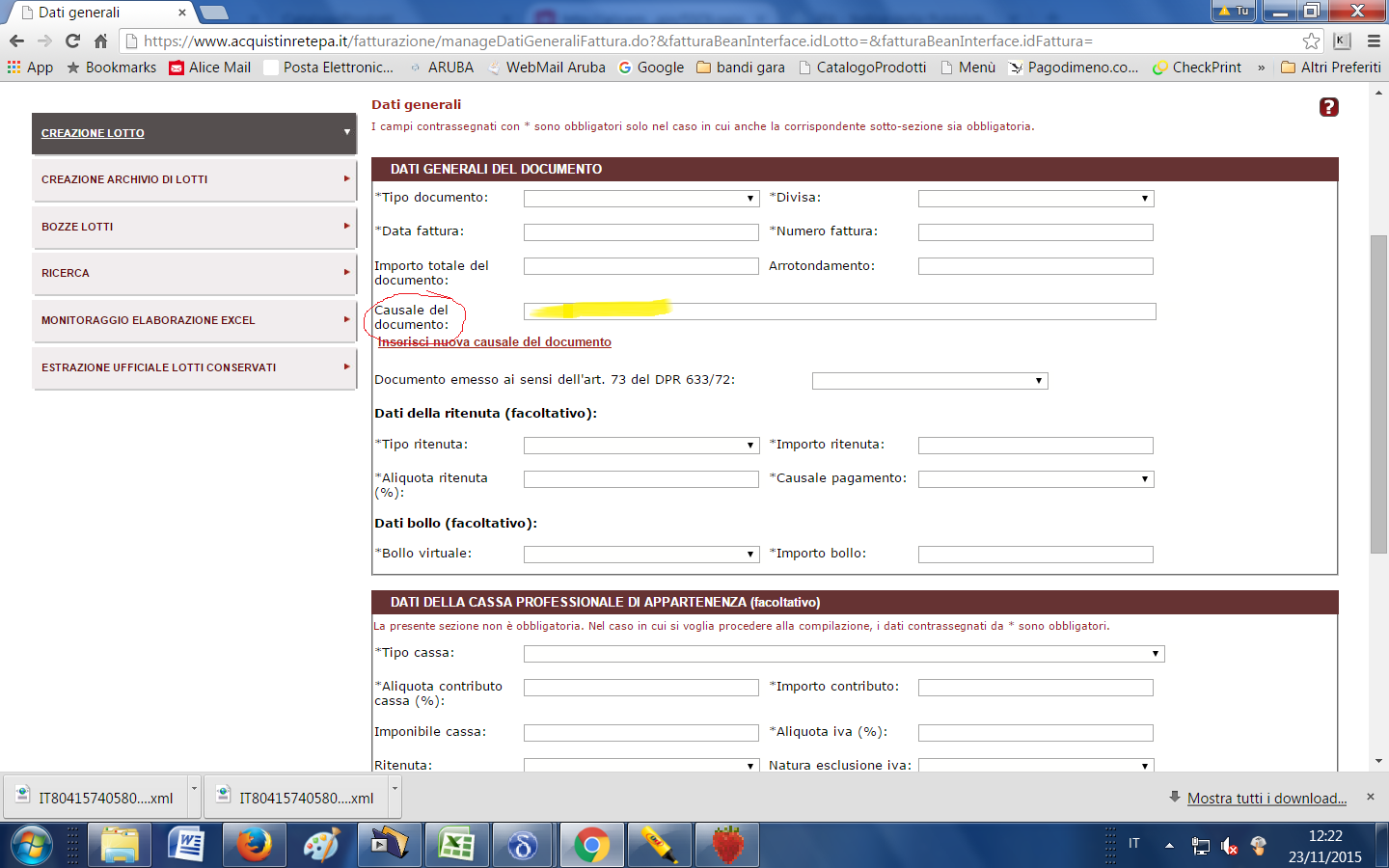Screen dimensions: 1389x868
Task: Open the Bollo virtuale dropdown
Action: (640, 555)
